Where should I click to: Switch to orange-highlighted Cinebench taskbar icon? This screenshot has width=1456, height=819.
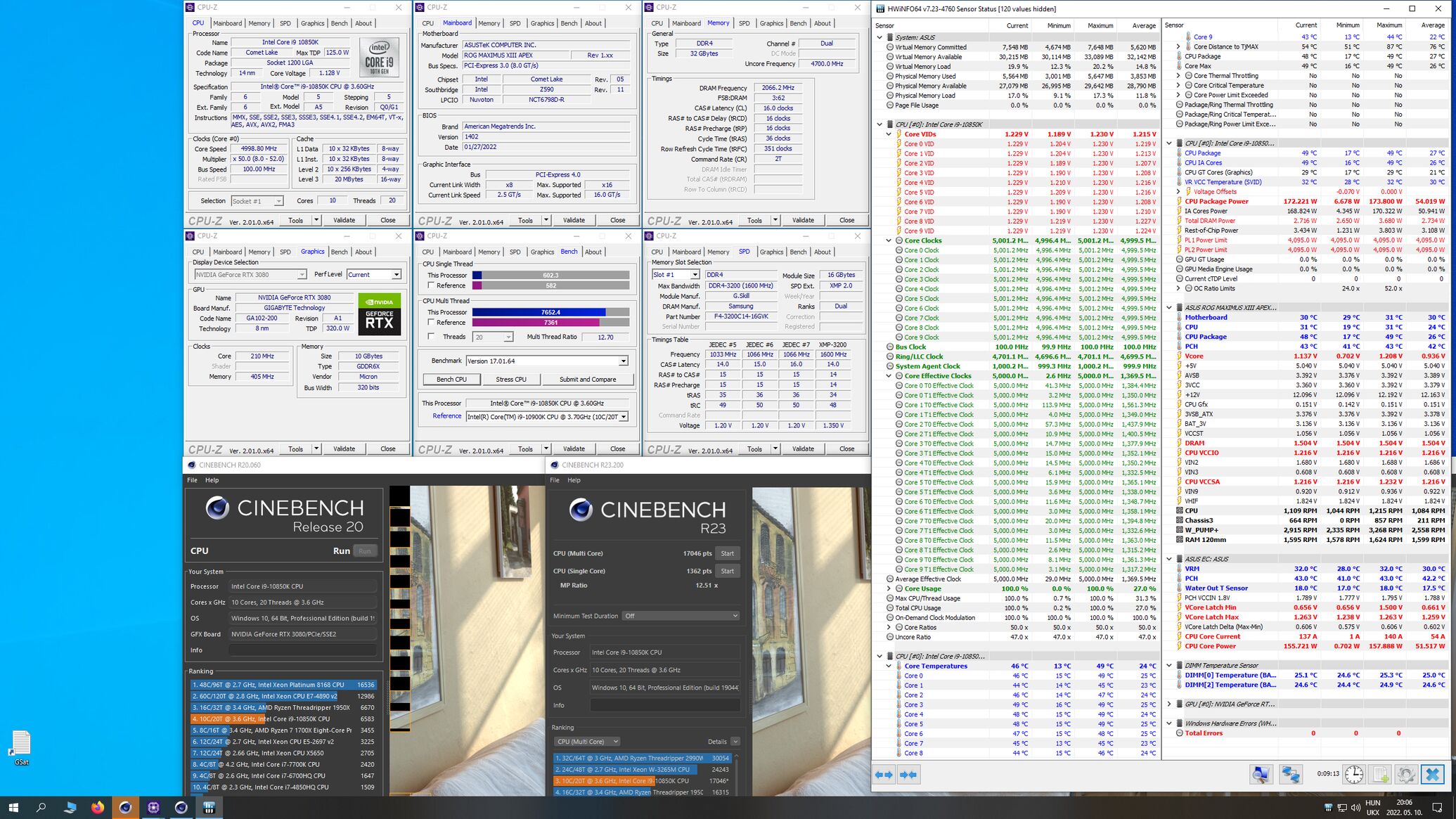click(125, 807)
